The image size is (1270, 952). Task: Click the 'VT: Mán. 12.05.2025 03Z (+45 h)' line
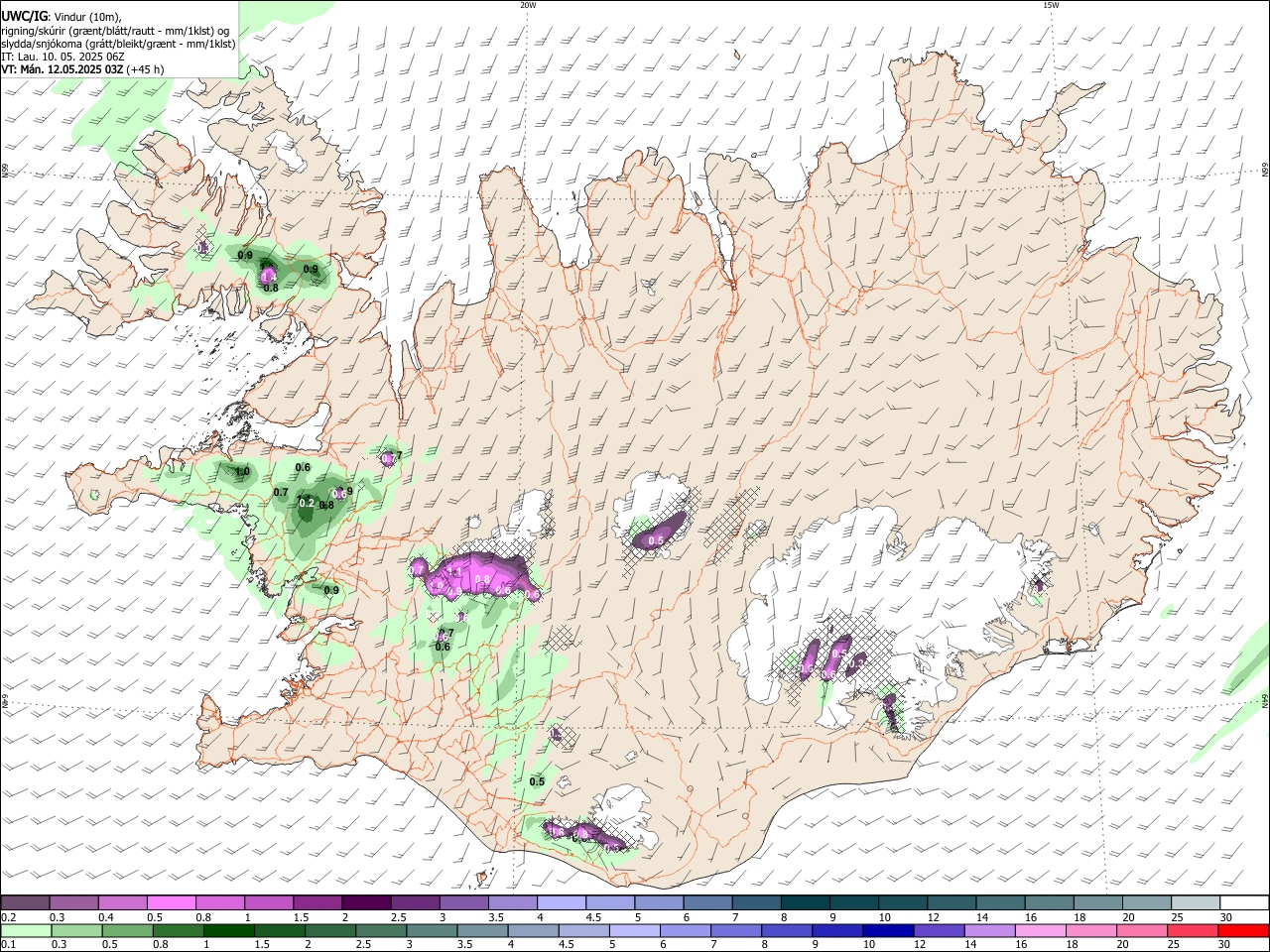pyautogui.click(x=83, y=69)
